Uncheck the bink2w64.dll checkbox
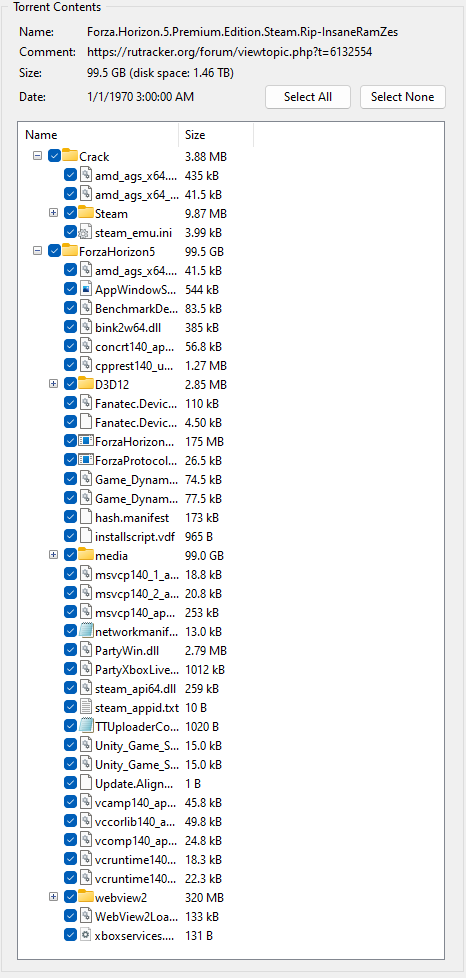Image resolution: width=466 pixels, height=978 pixels. [70, 327]
